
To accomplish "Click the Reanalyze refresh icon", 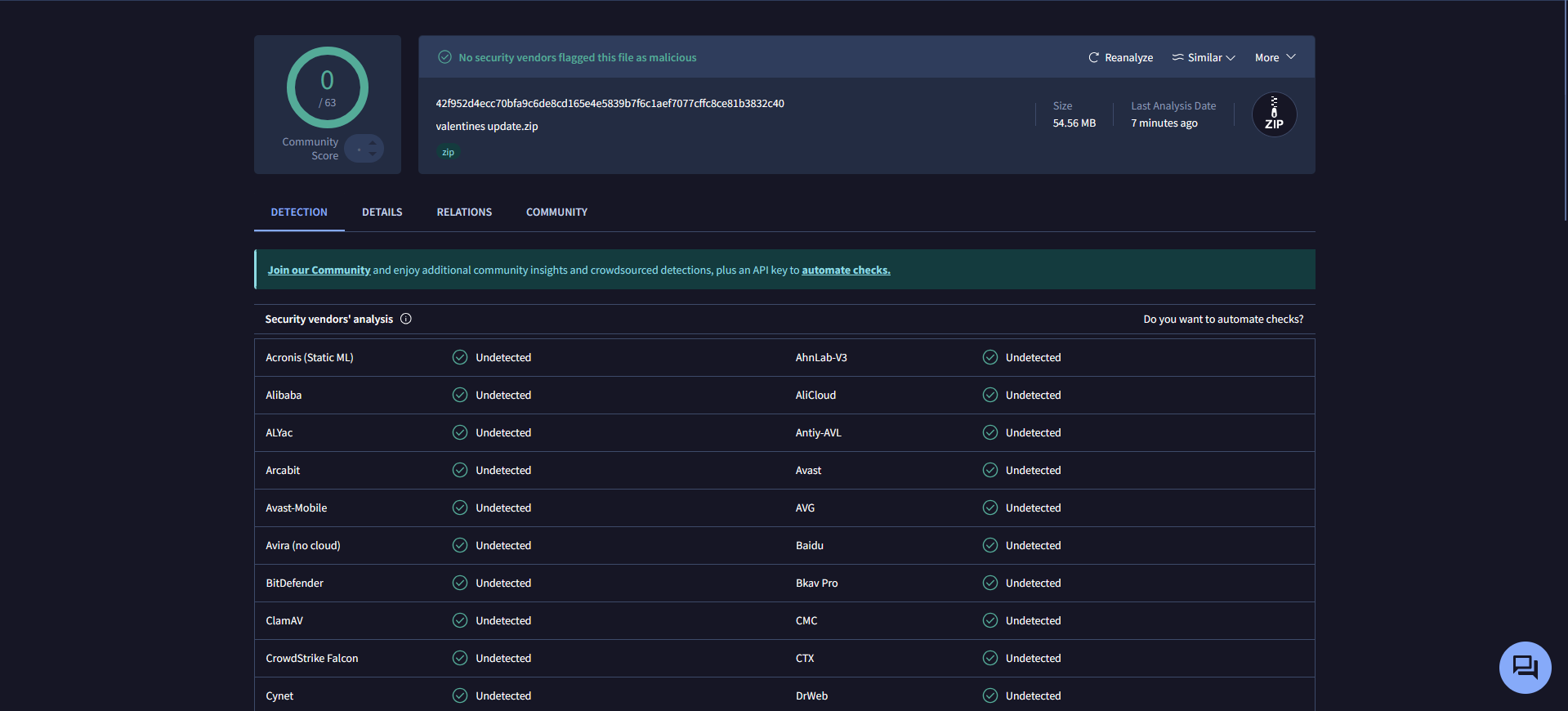I will coord(1093,57).
